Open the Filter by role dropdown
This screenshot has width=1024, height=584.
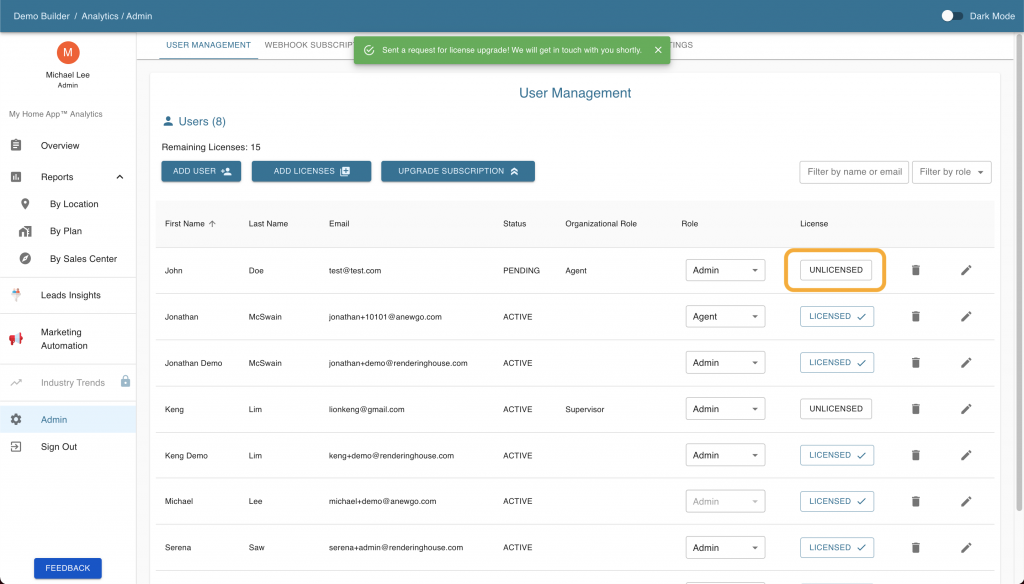(x=952, y=172)
